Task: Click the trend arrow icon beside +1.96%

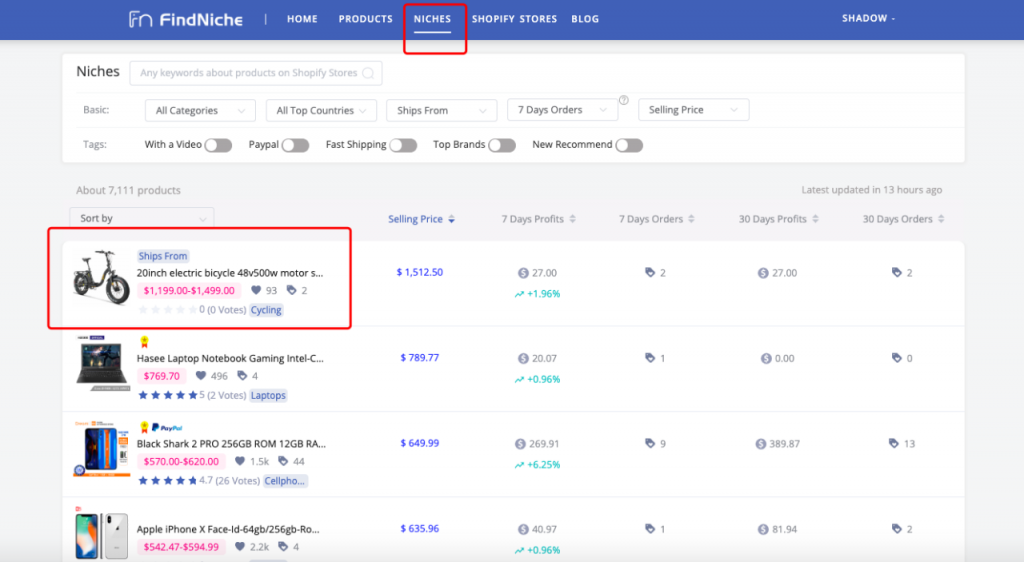Action: coord(519,294)
